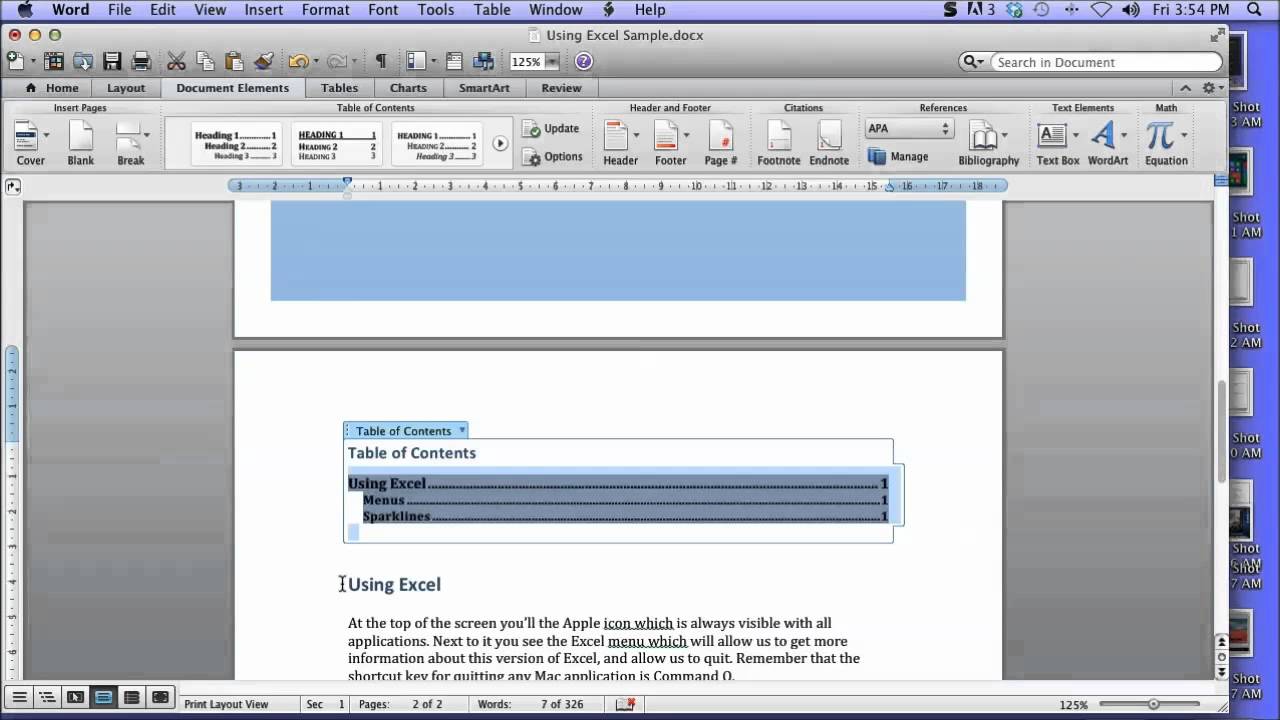Click the New document icon
This screenshot has width=1280, height=720.
click(x=15, y=61)
